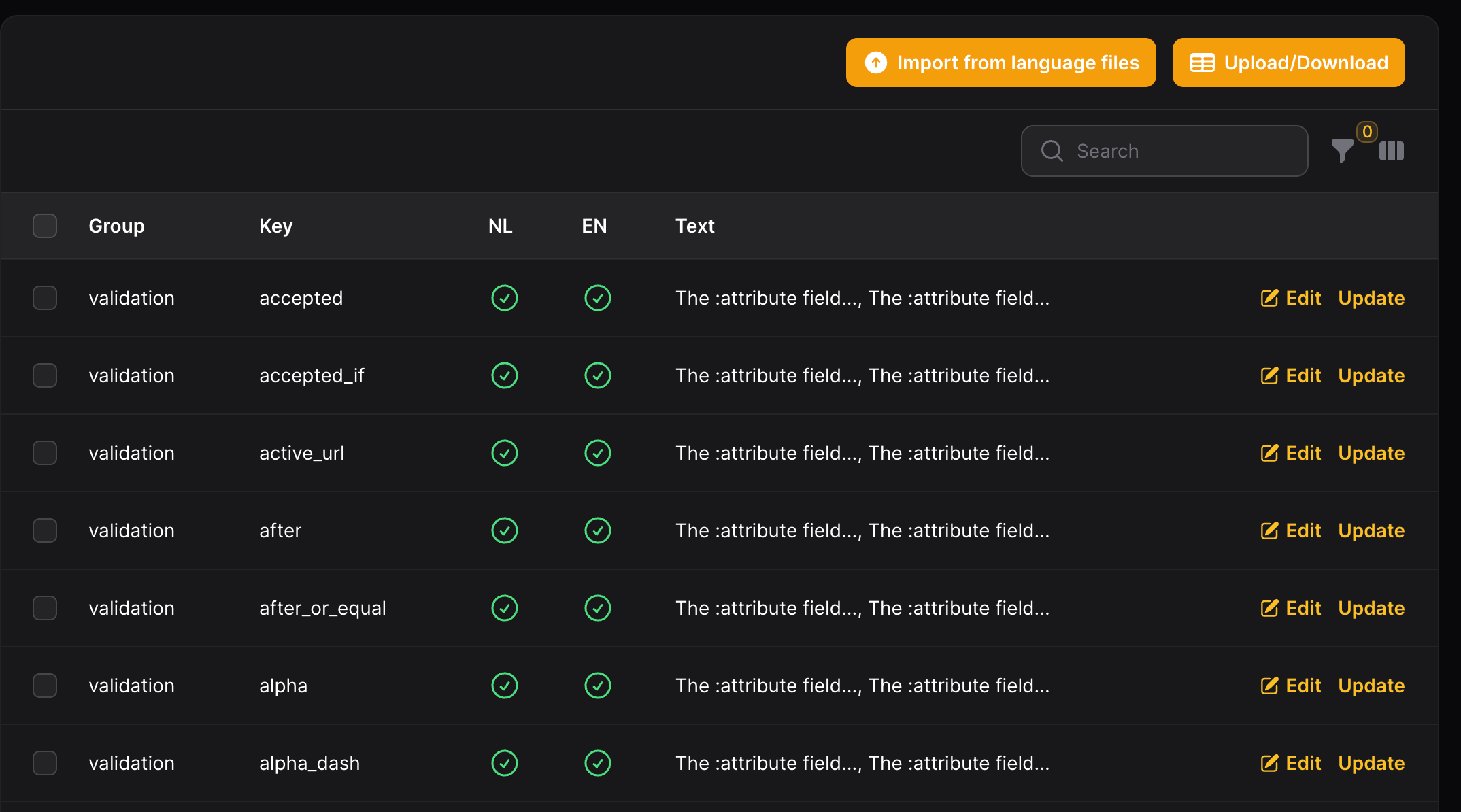The height and width of the screenshot is (812, 1461).
Task: Open the table filter funnel icon
Action: [1342, 150]
